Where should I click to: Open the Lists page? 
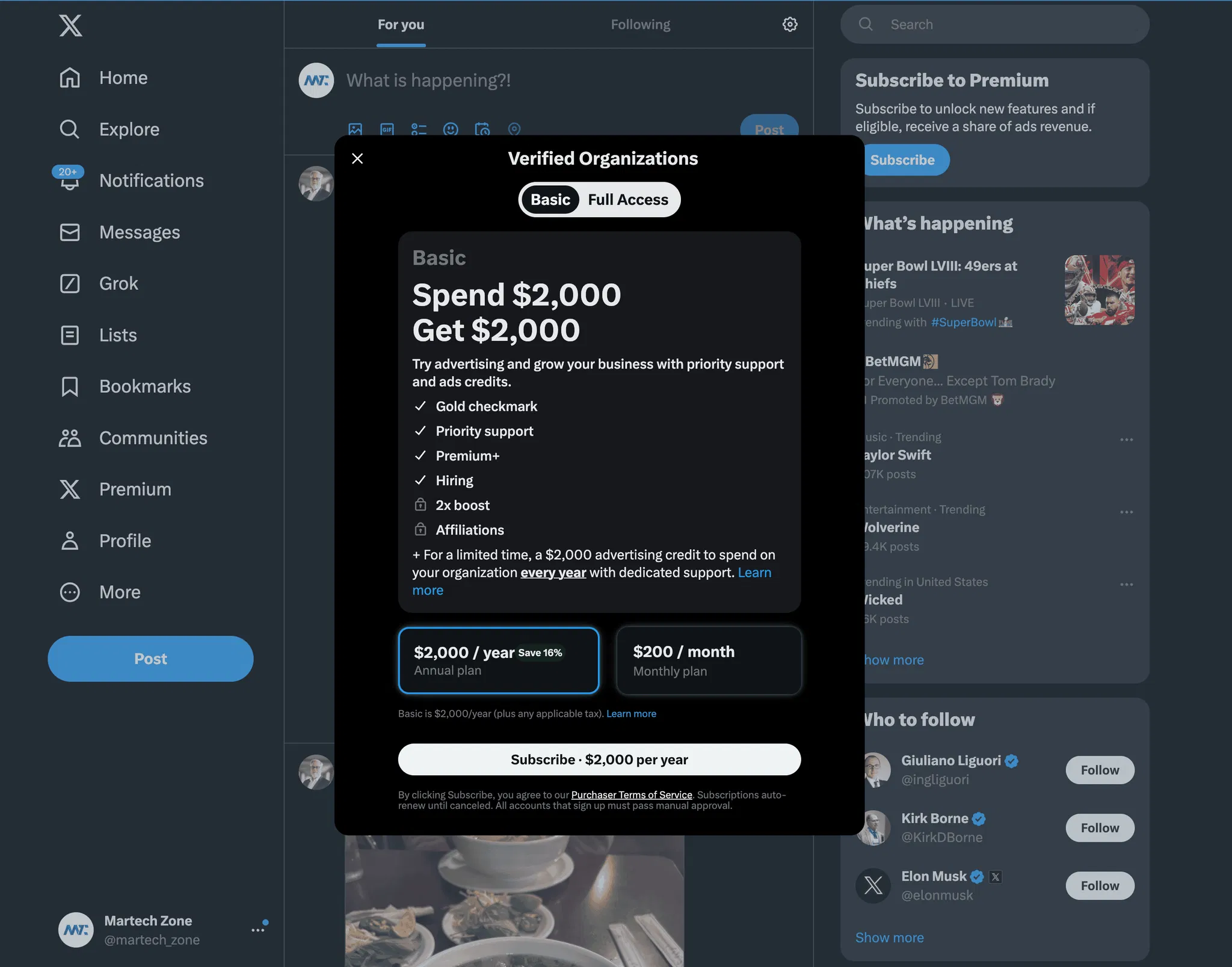click(x=98, y=335)
